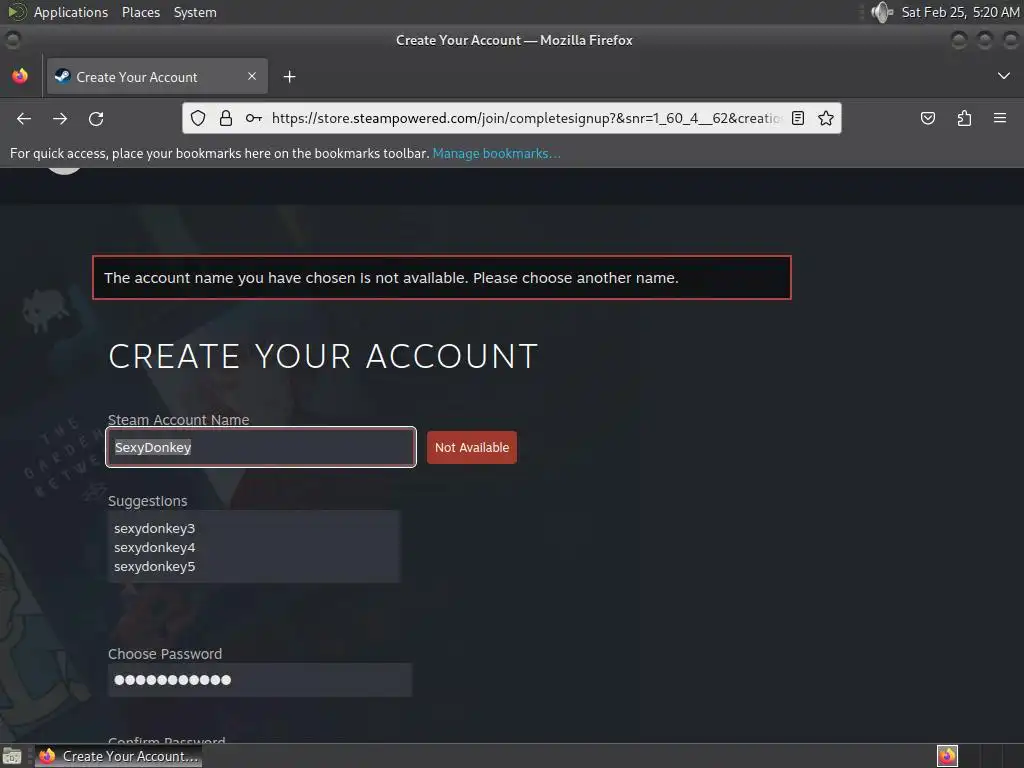Choose suggestion sexydonkey5

pyautogui.click(x=155, y=566)
